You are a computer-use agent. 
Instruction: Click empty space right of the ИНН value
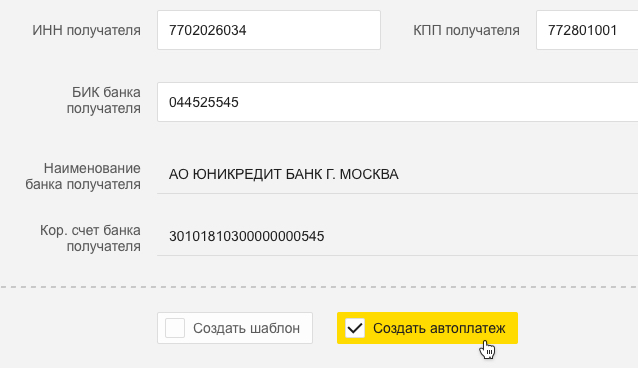click(313, 30)
